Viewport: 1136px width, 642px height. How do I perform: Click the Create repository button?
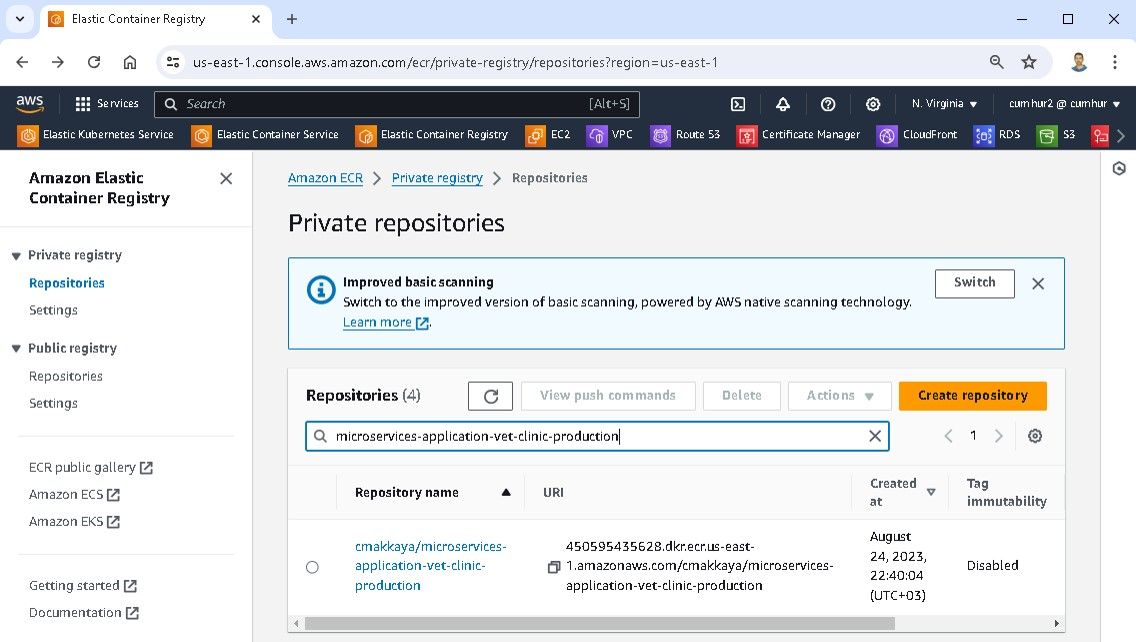tap(972, 396)
